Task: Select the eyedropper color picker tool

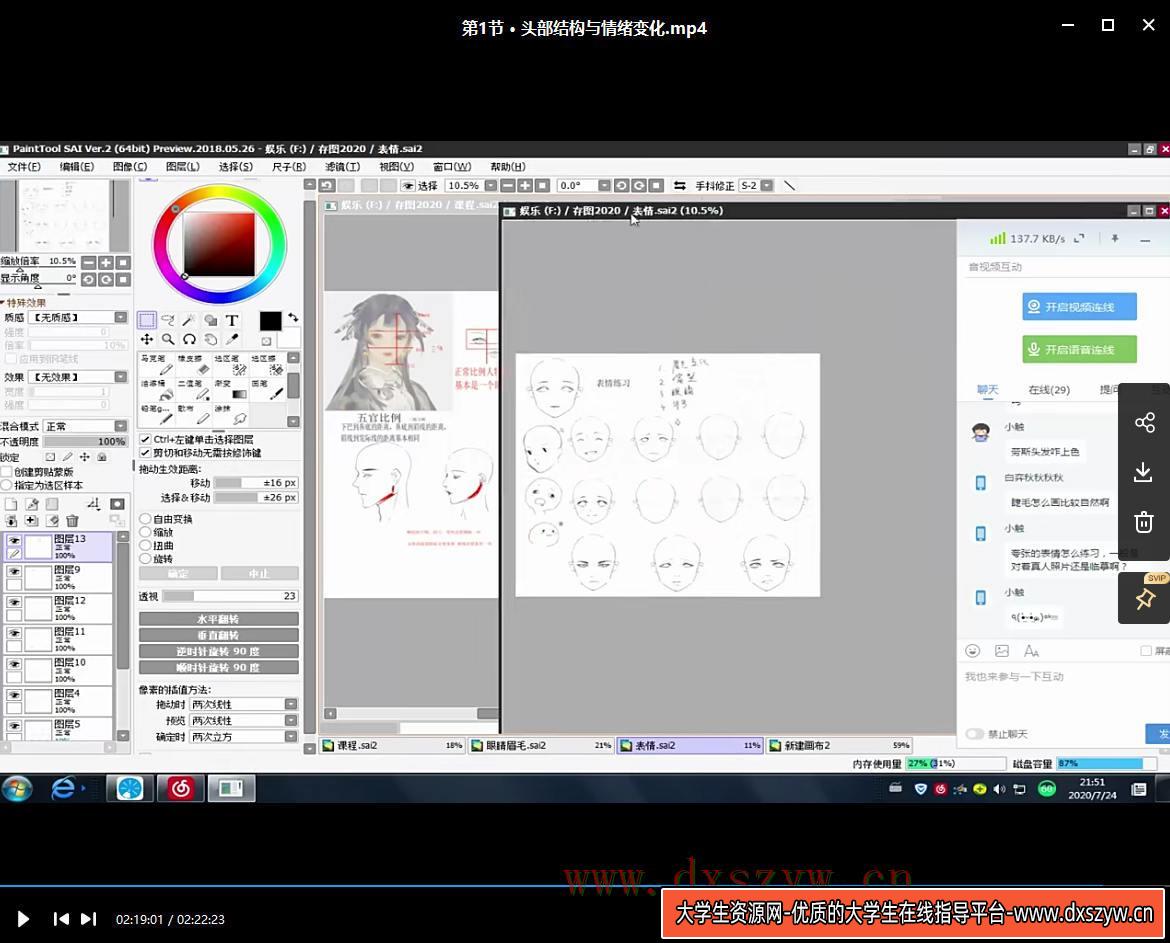Action: click(x=232, y=339)
